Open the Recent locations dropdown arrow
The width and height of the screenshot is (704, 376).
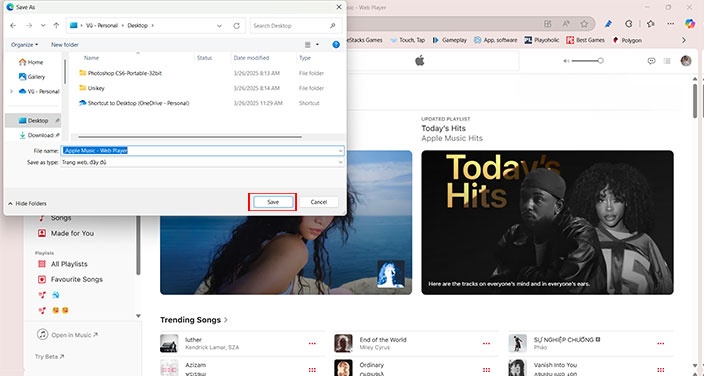[43, 26]
